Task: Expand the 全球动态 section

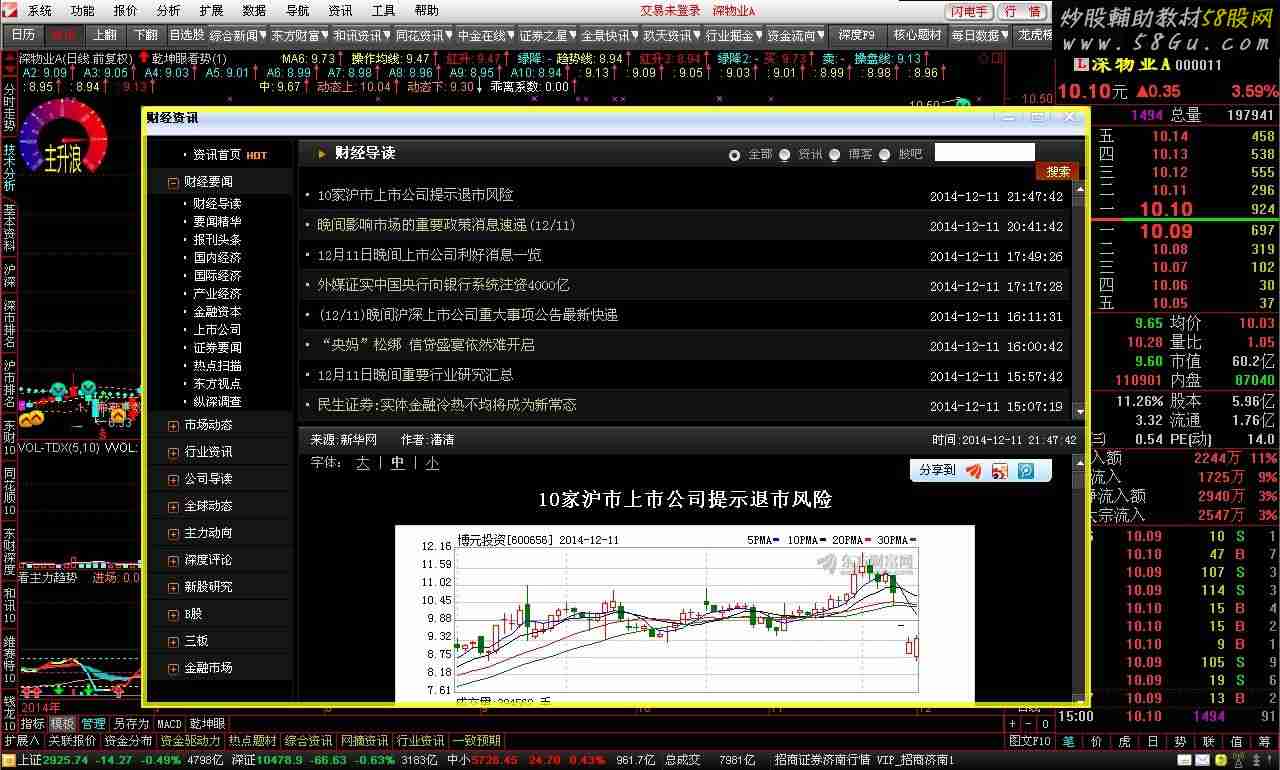Action: pos(174,506)
